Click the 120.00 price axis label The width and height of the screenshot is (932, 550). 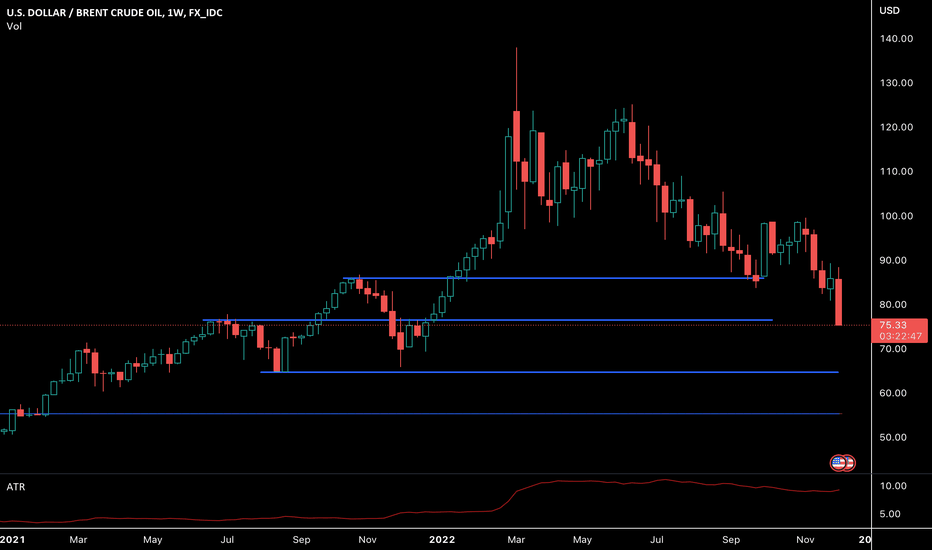[896, 127]
